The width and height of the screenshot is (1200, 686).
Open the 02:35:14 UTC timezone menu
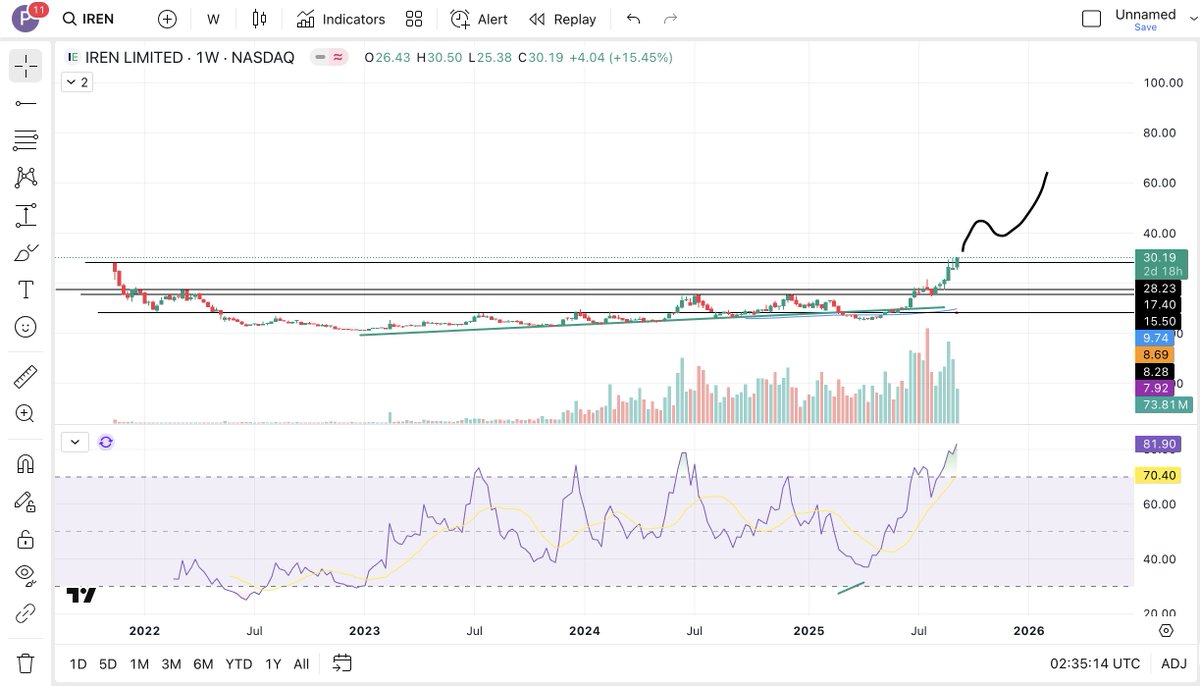1094,664
